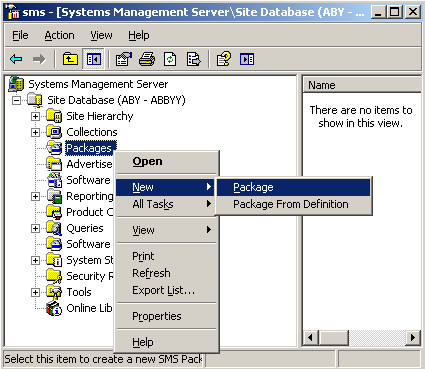Choose Refresh from the context menu

[x=166, y=273]
